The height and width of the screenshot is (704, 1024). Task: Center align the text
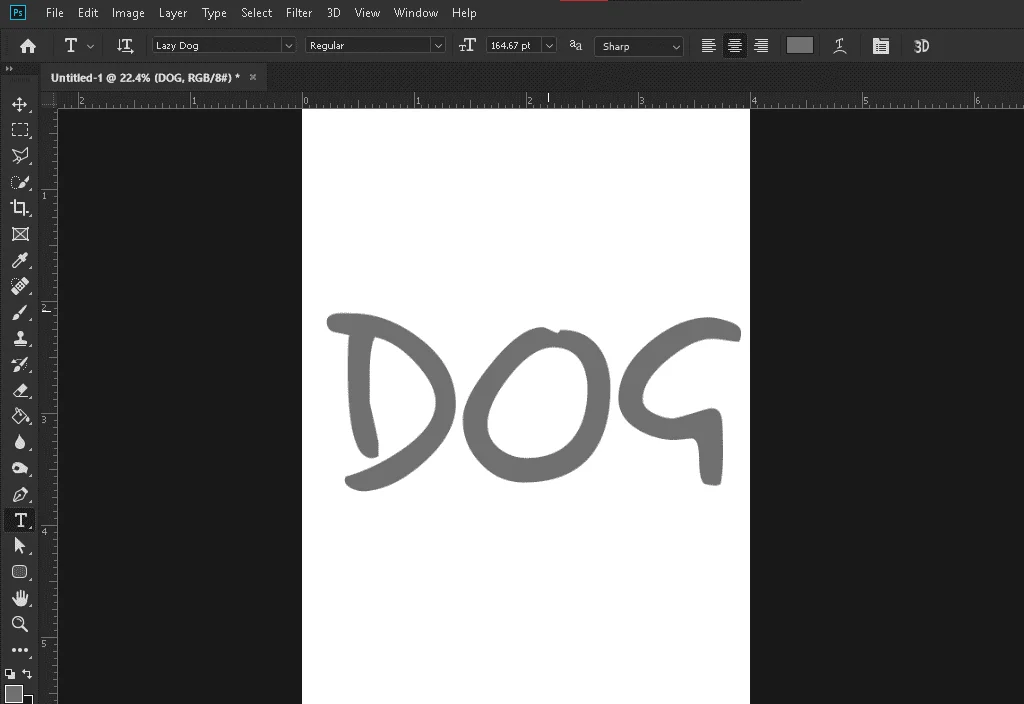(735, 46)
